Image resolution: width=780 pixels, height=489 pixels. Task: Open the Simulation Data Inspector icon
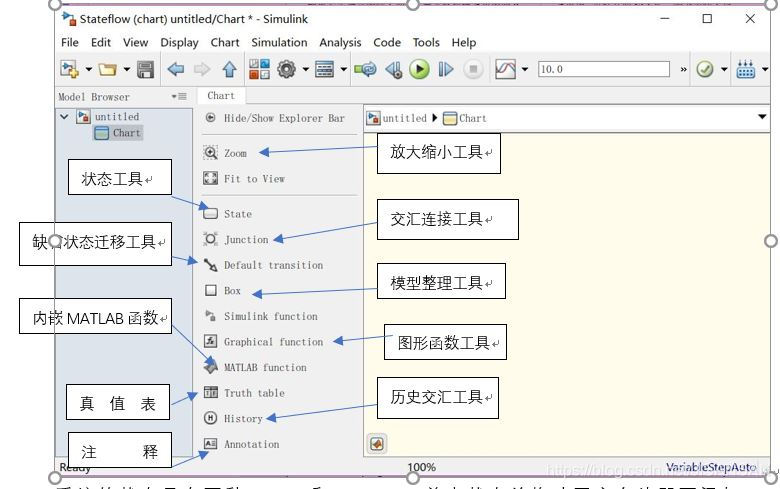(x=505, y=69)
